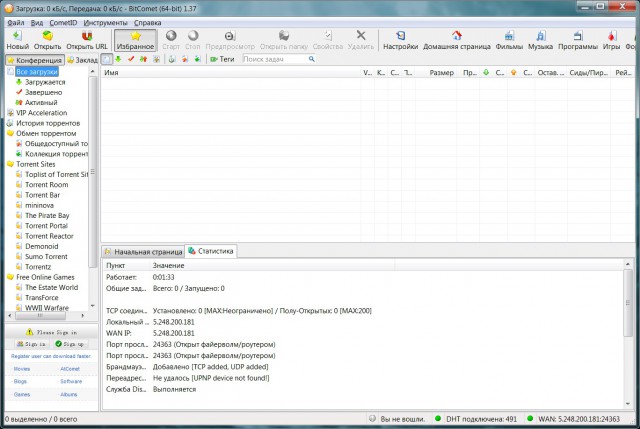Click the Новый toolbar icon
640x429 pixels.
coord(18,36)
